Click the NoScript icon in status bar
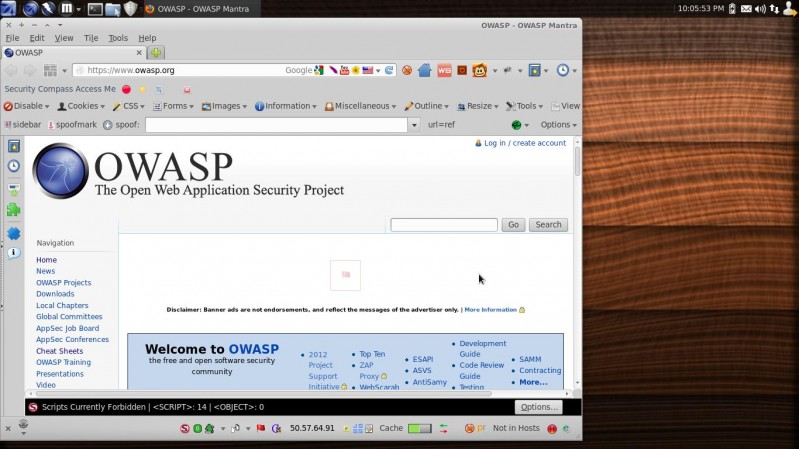Image resolution: width=799 pixels, height=449 pixels. pyautogui.click(x=184, y=428)
